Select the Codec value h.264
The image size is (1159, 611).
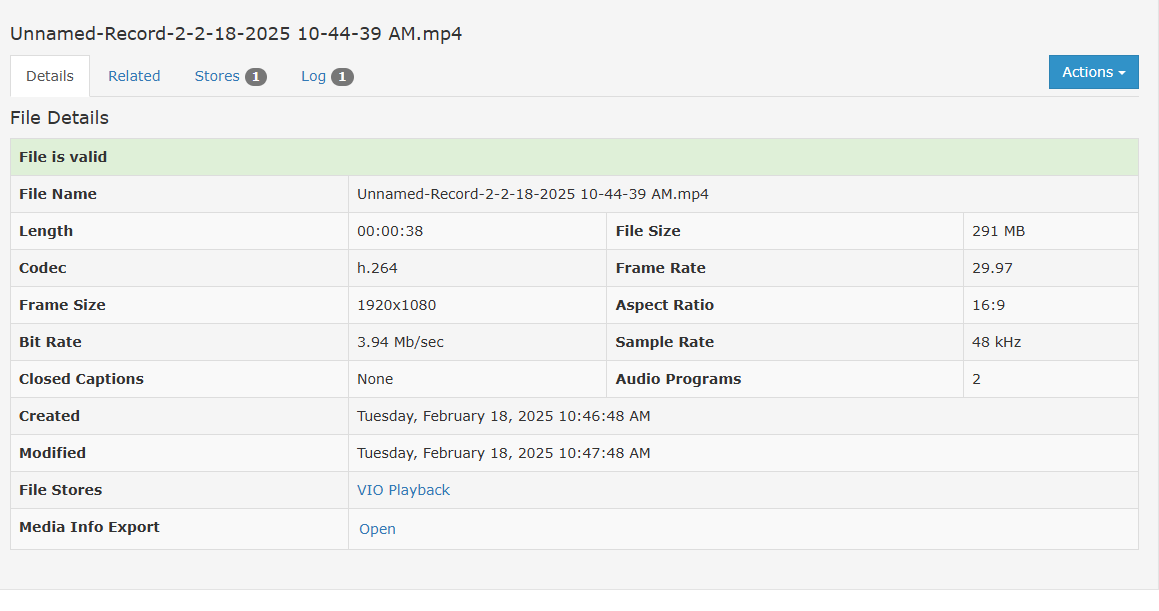(379, 267)
